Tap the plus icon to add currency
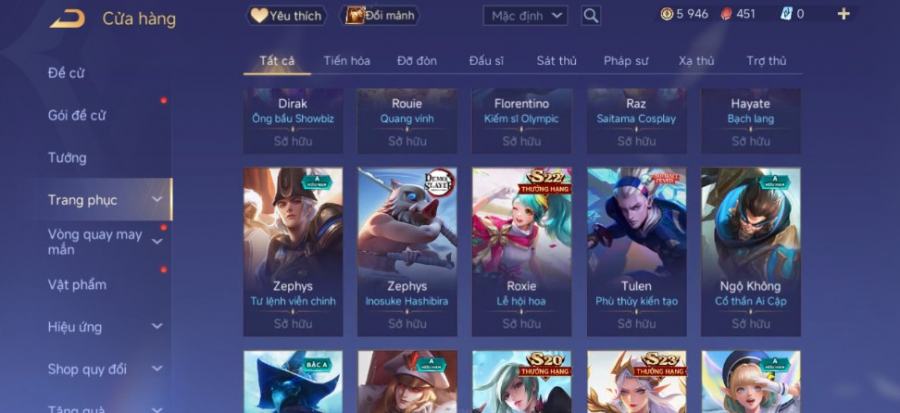Viewport: 900px width, 413px height. (x=843, y=14)
